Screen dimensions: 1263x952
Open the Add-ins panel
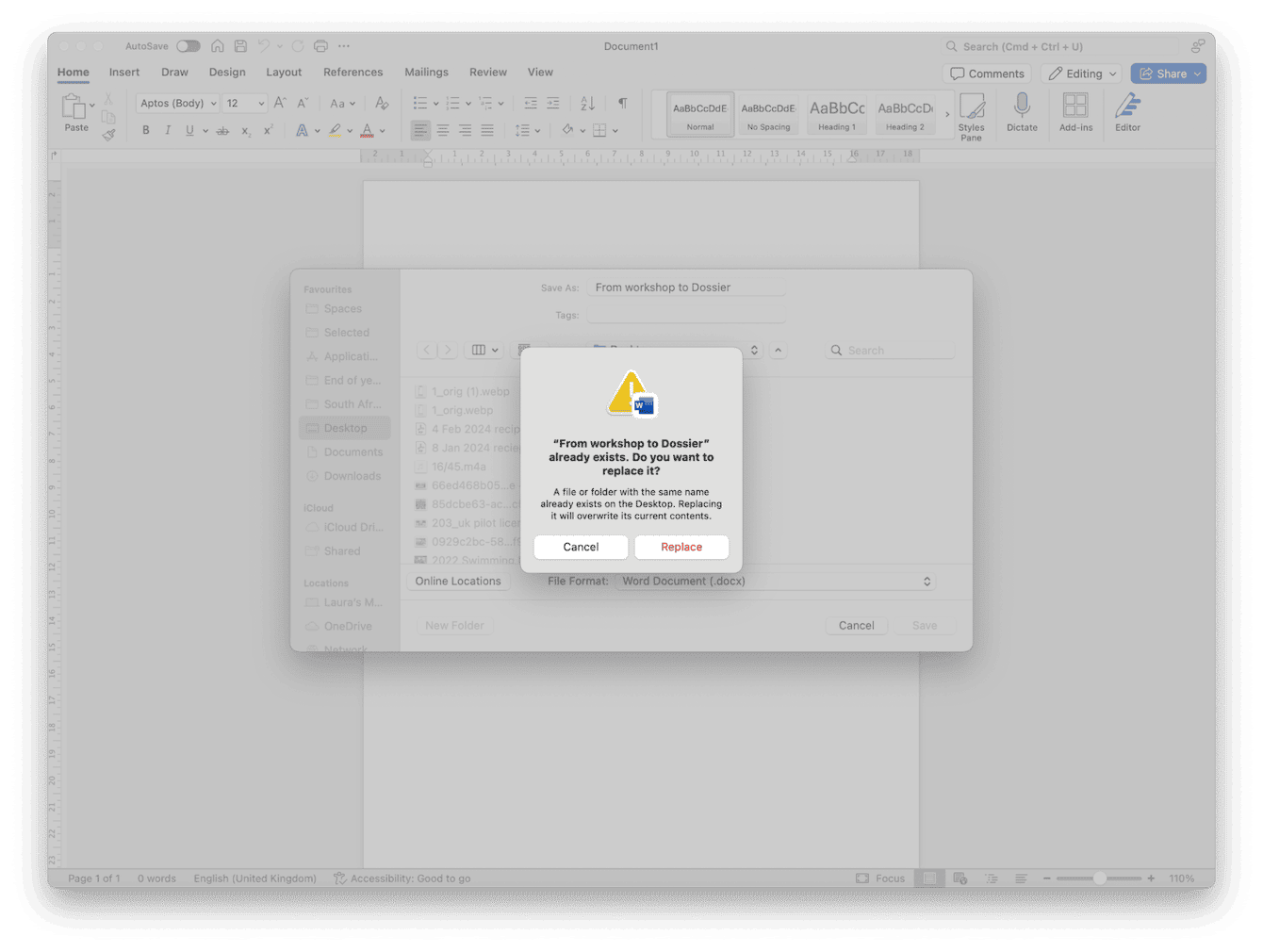click(1075, 111)
